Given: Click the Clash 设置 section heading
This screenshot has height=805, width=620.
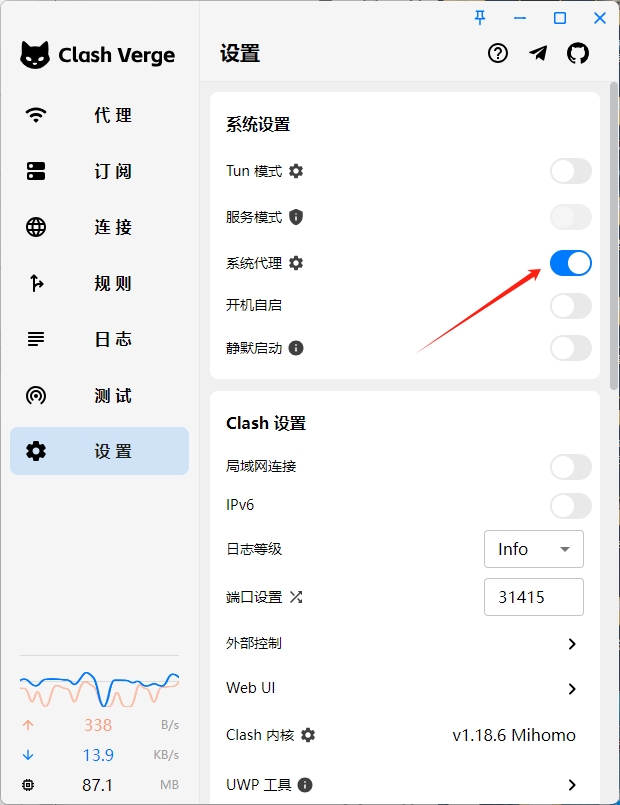Looking at the screenshot, I should pos(266,423).
